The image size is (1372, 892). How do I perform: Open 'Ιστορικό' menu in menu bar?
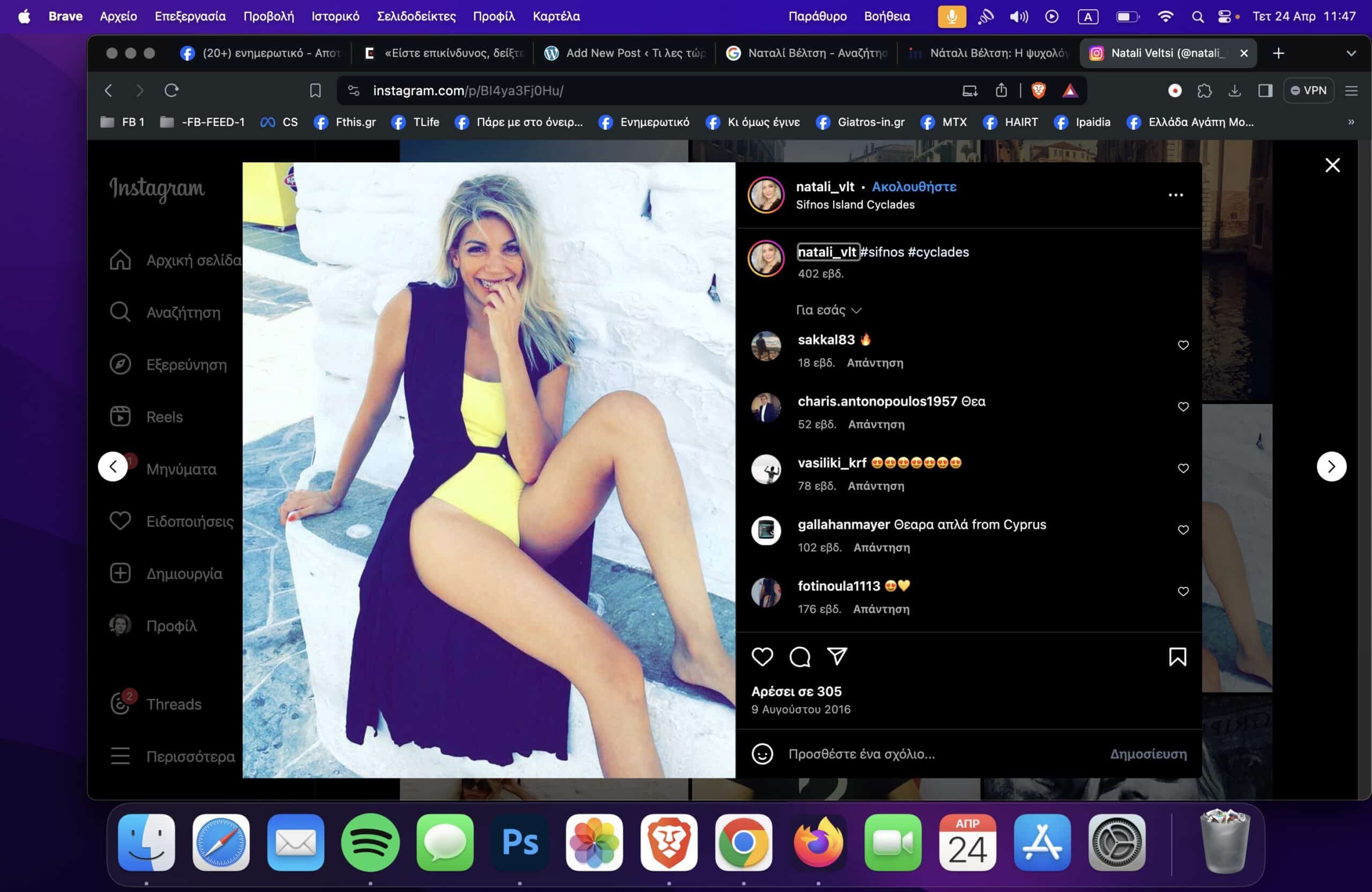click(335, 16)
